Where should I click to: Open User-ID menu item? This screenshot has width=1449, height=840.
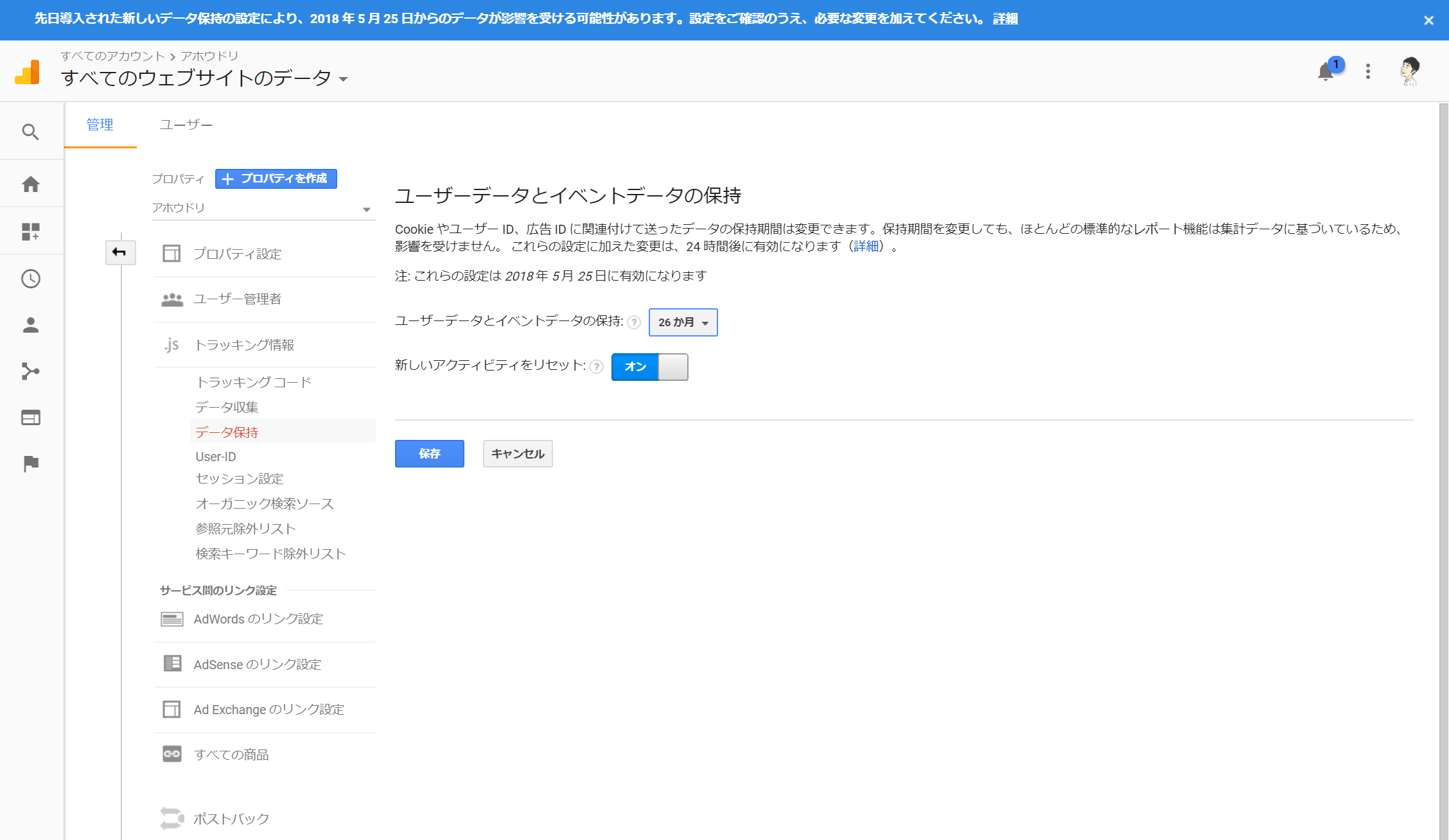coord(216,457)
